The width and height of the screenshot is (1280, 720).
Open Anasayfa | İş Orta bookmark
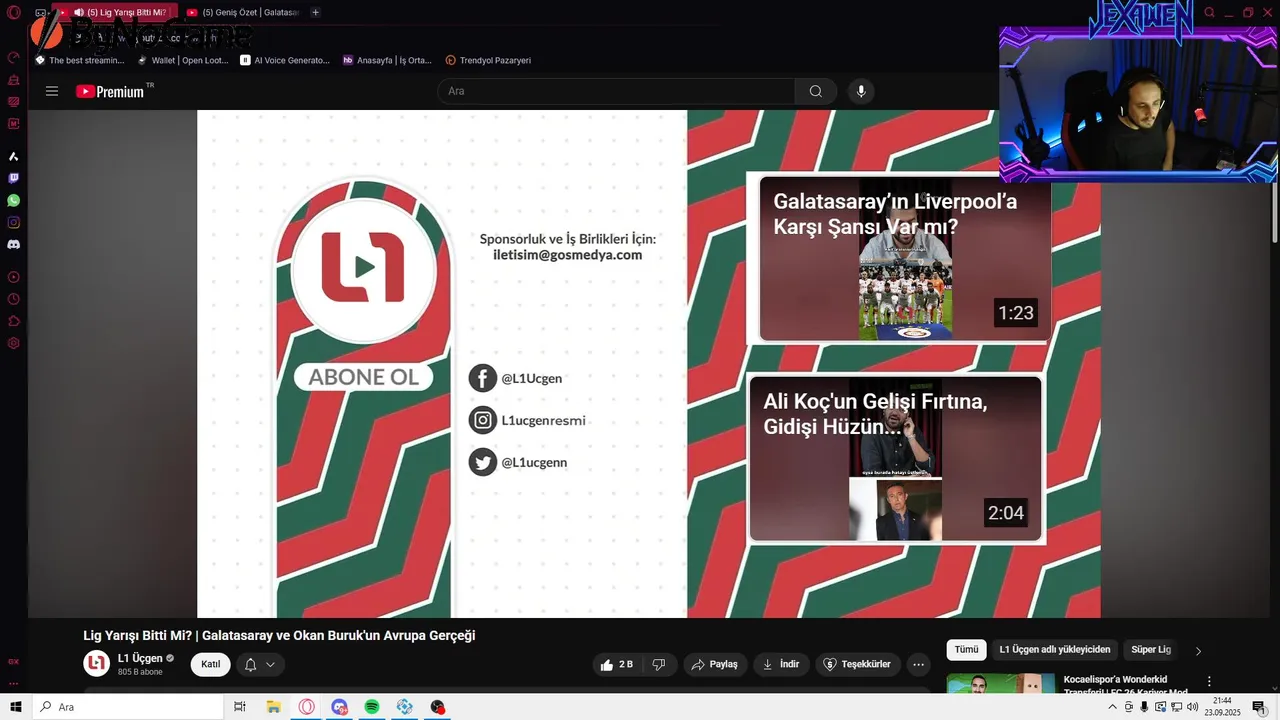pyautogui.click(x=387, y=60)
